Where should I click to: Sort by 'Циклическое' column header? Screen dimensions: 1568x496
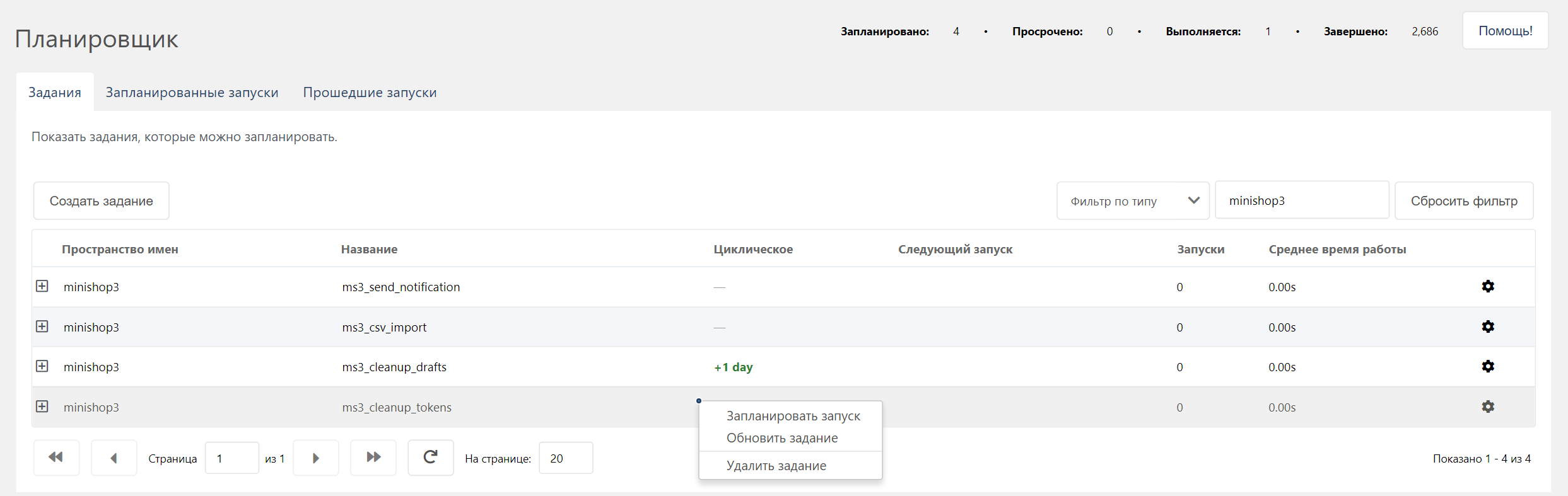[753, 249]
